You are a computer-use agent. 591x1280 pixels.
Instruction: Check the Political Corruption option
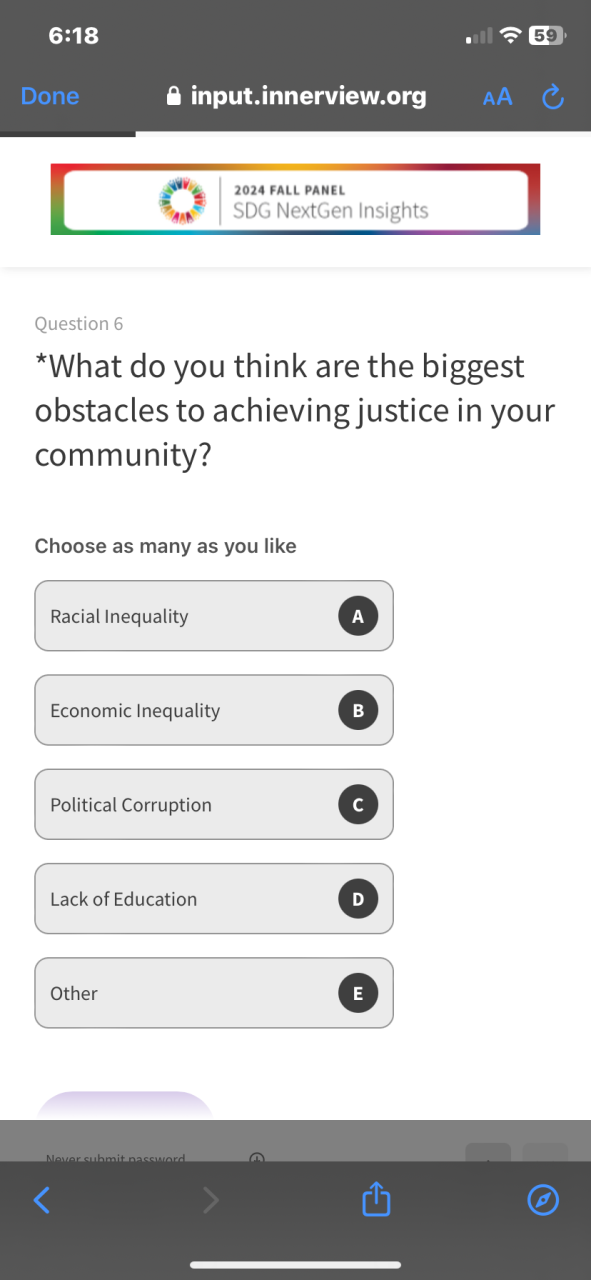pos(214,804)
